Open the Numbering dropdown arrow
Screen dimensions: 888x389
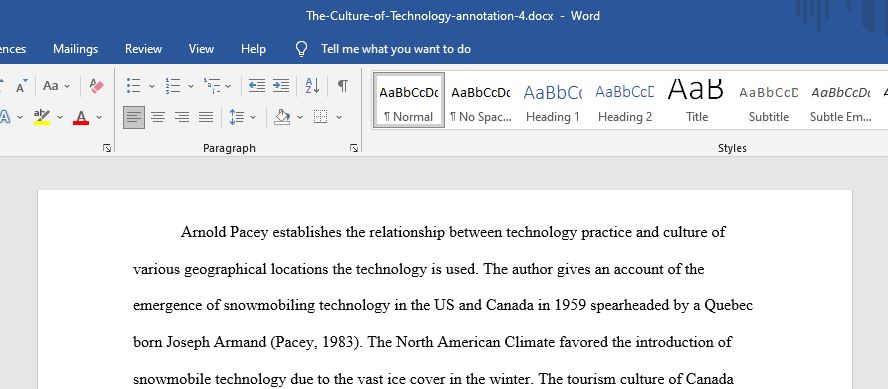click(x=191, y=86)
